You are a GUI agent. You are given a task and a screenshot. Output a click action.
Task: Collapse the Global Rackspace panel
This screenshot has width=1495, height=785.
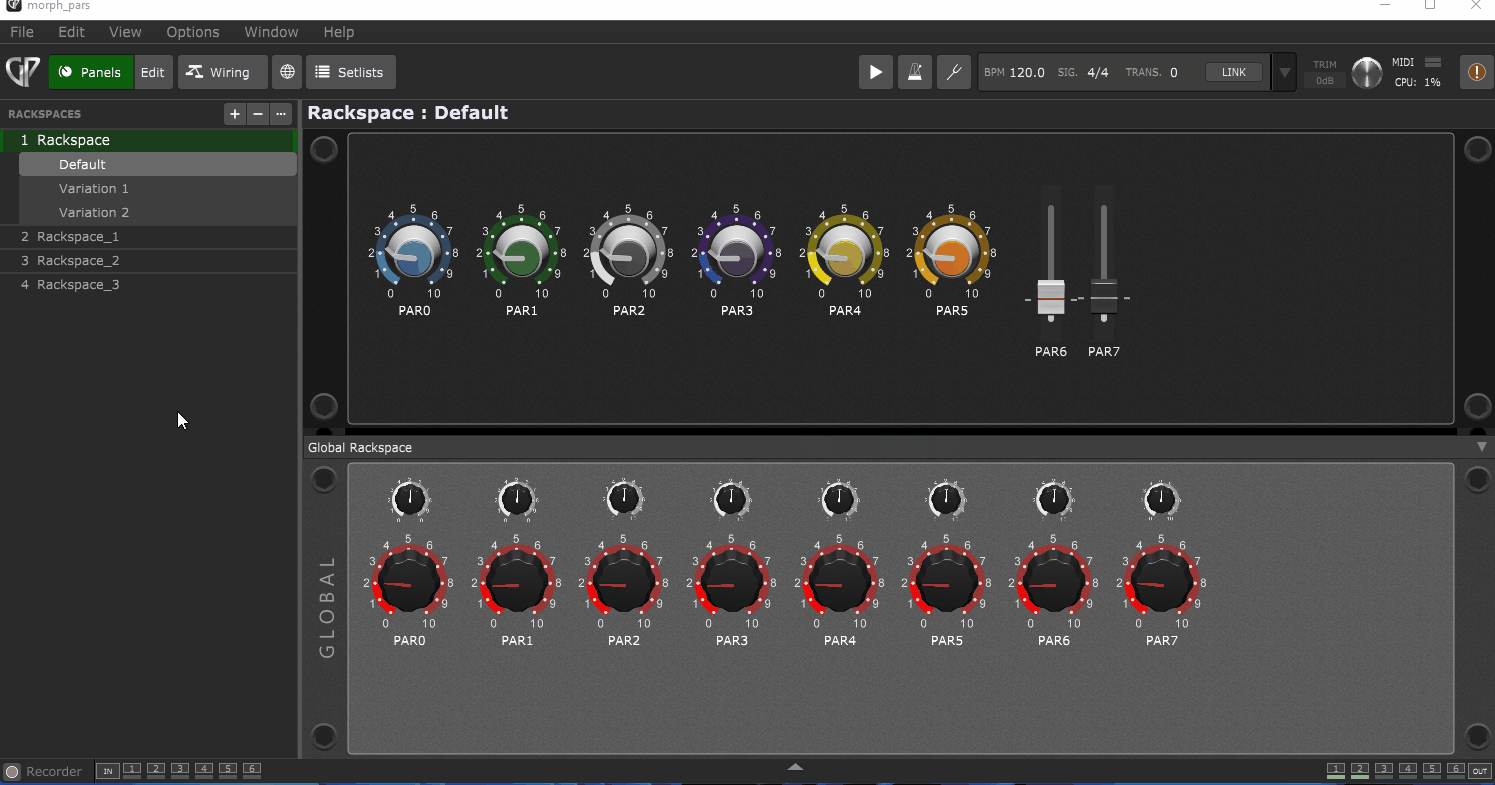[x=1481, y=447]
